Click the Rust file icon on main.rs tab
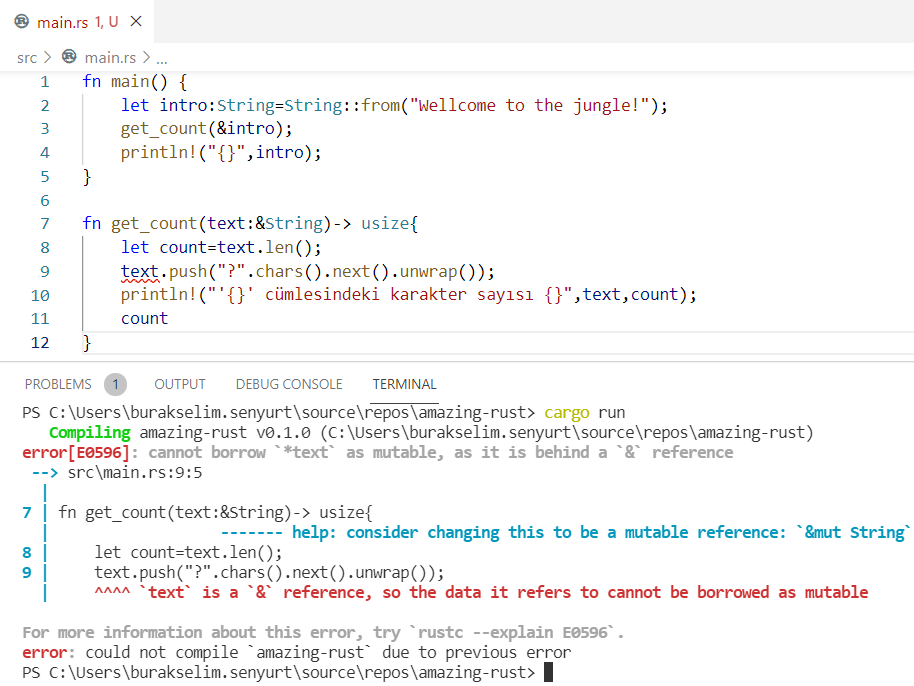 tap(22, 21)
